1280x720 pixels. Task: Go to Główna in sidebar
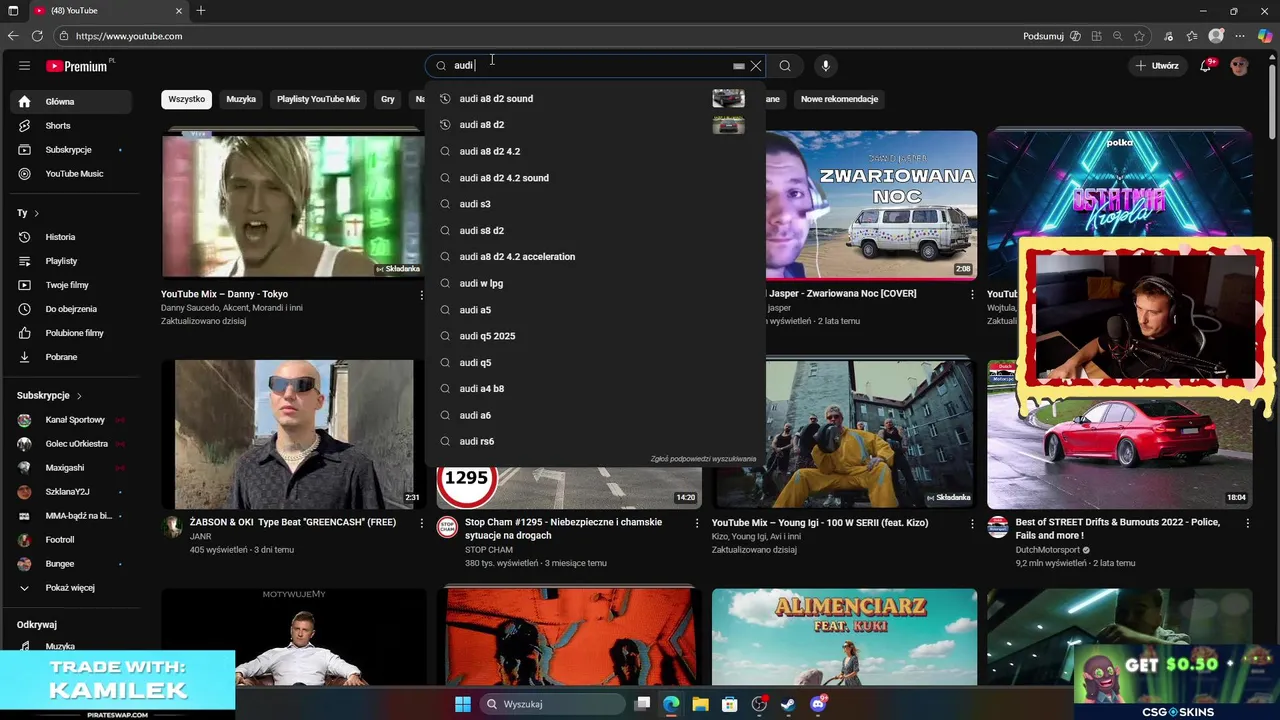[71, 101]
